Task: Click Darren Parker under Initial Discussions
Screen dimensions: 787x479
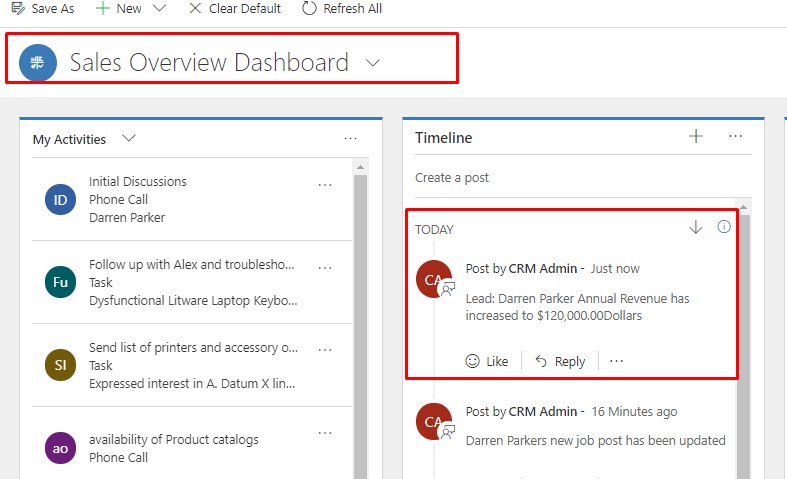Action: pyautogui.click(x=127, y=217)
